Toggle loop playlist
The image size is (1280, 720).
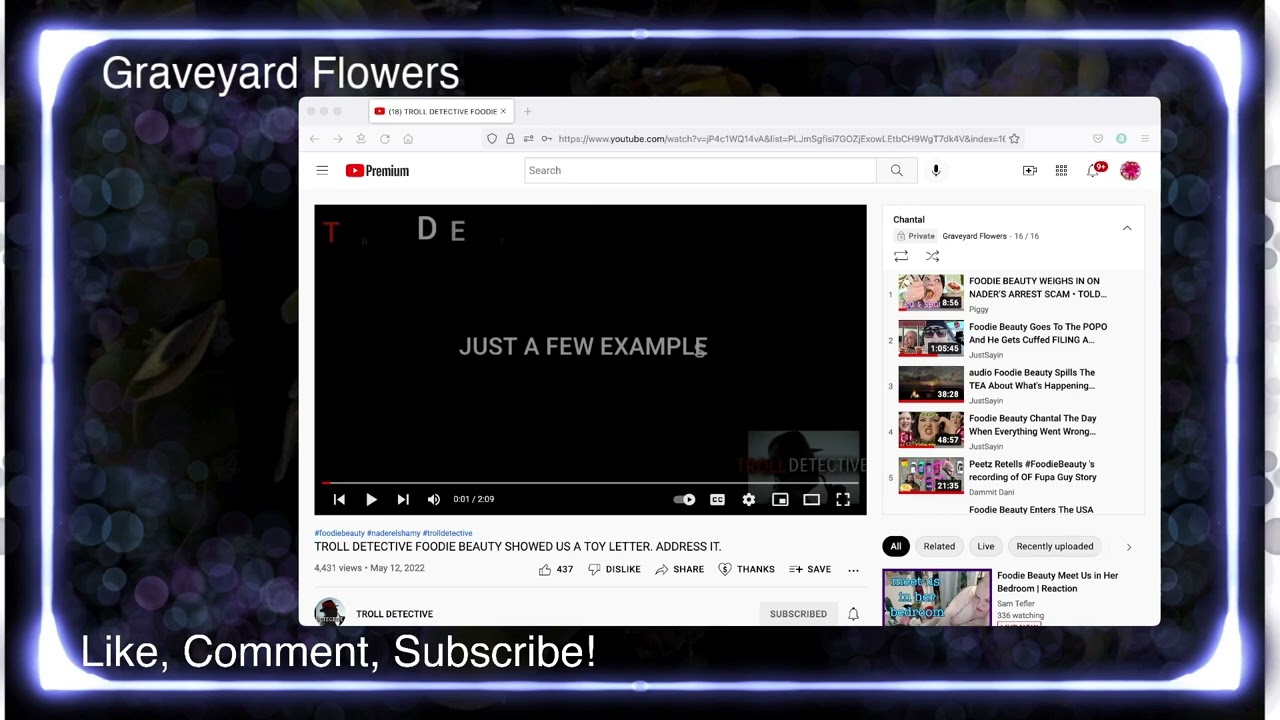(901, 257)
